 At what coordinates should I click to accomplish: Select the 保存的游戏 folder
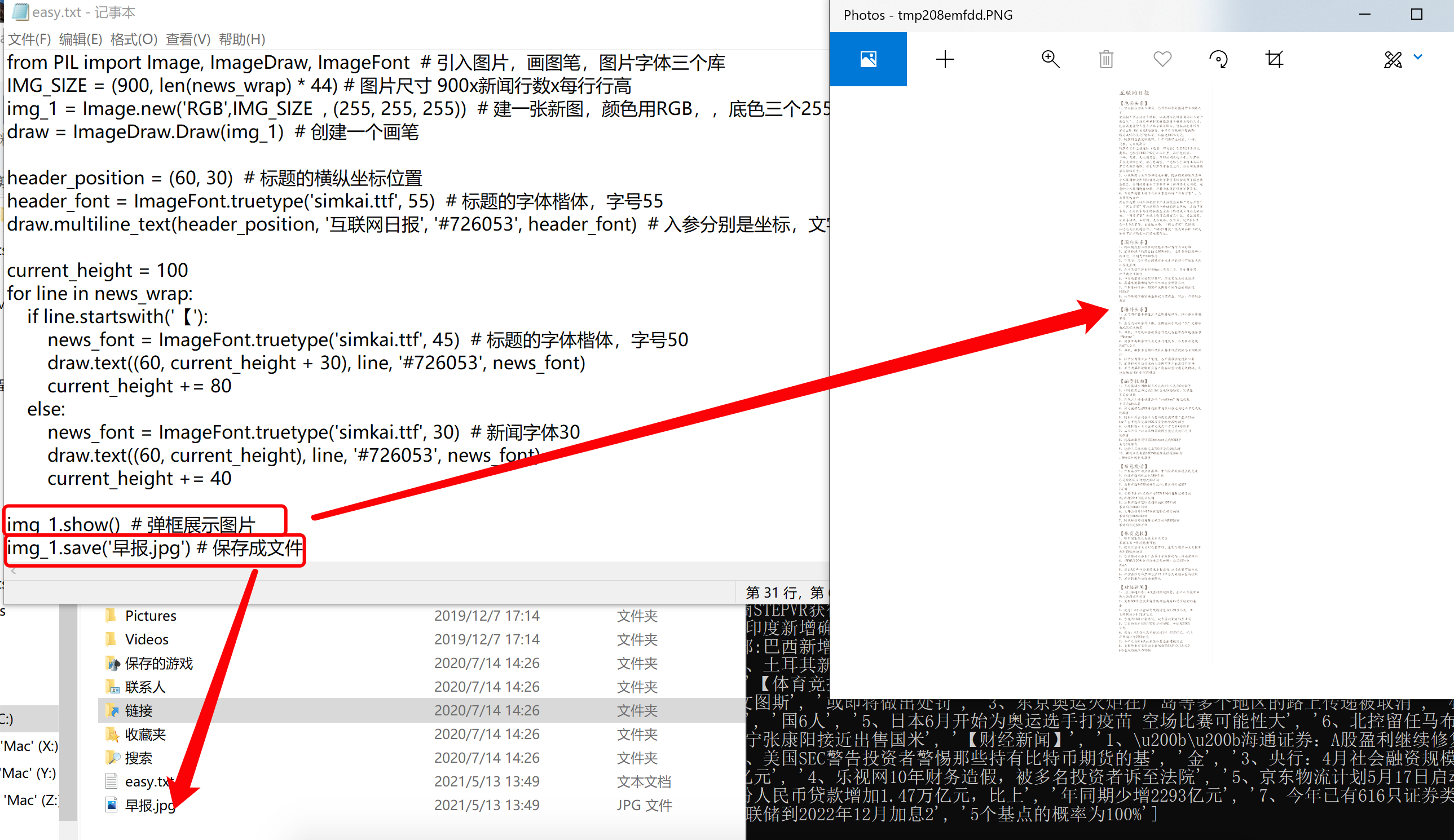pos(158,663)
